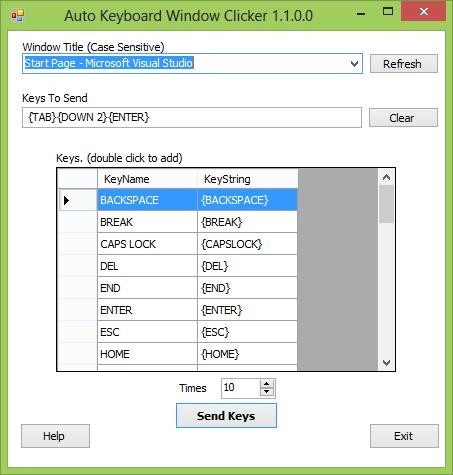Select the END key name cell
The width and height of the screenshot is (453, 475).
pyautogui.click(x=147, y=288)
